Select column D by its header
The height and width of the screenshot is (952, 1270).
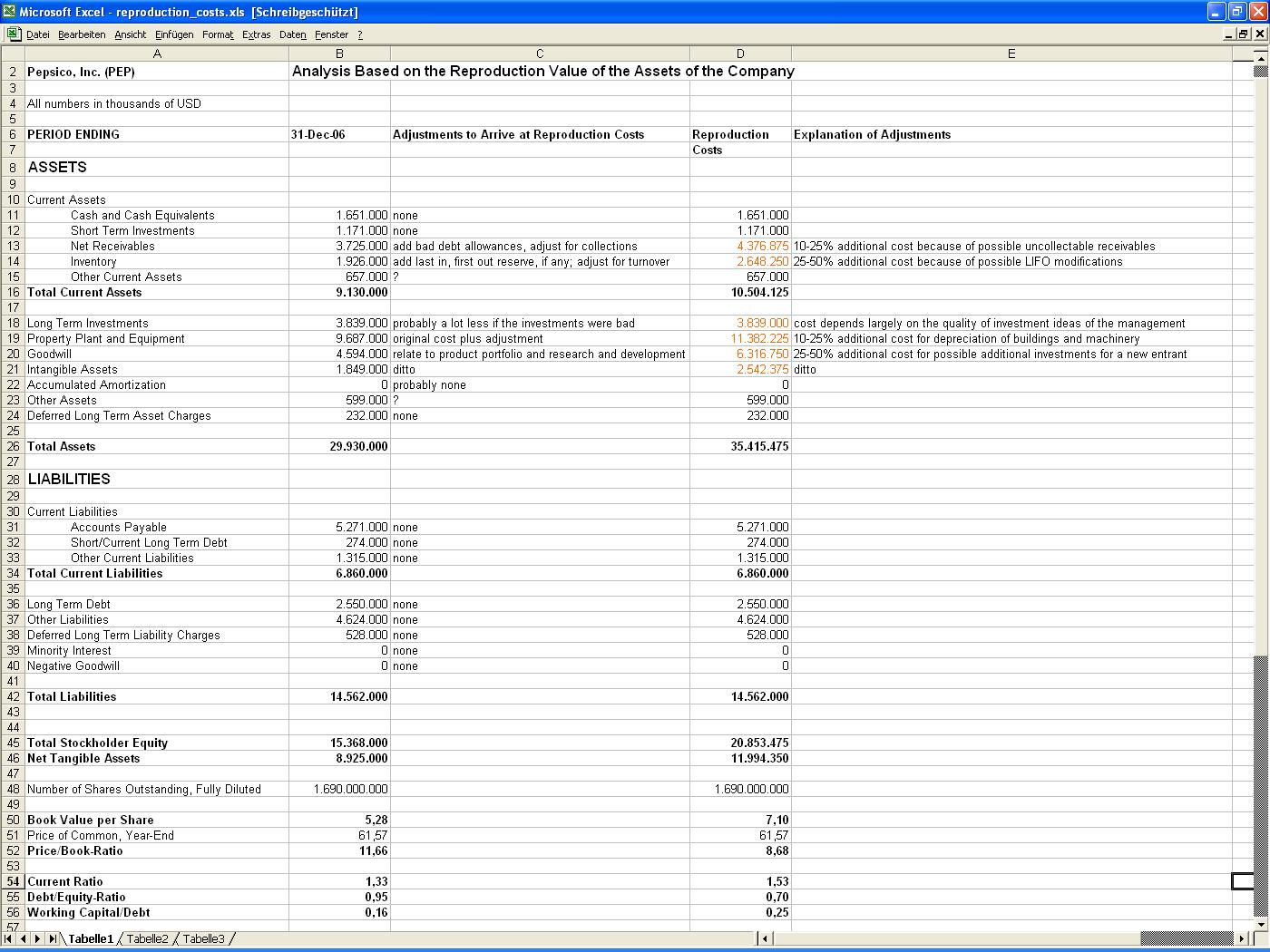pyautogui.click(x=740, y=53)
